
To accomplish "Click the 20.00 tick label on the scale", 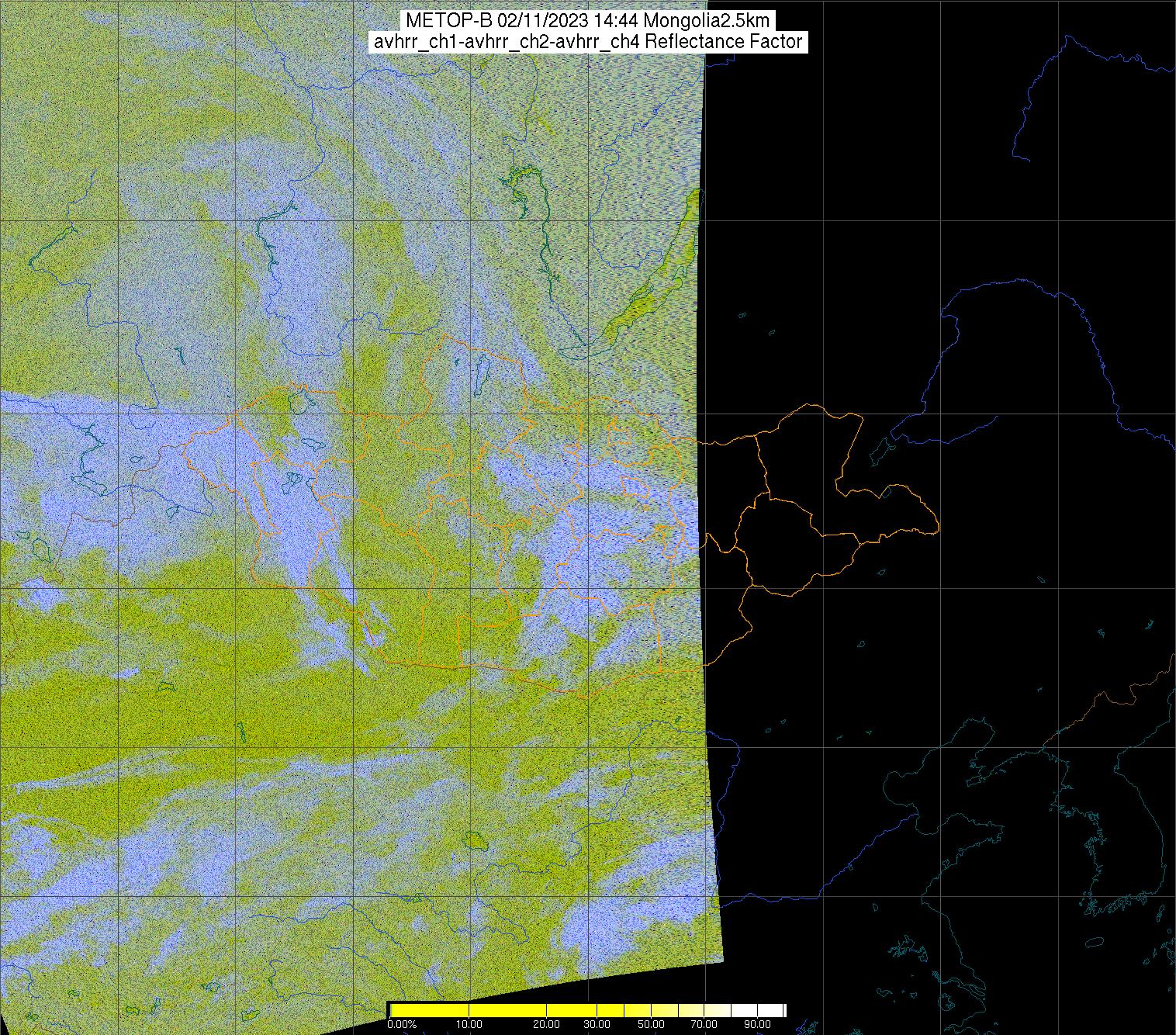I will click(547, 1025).
